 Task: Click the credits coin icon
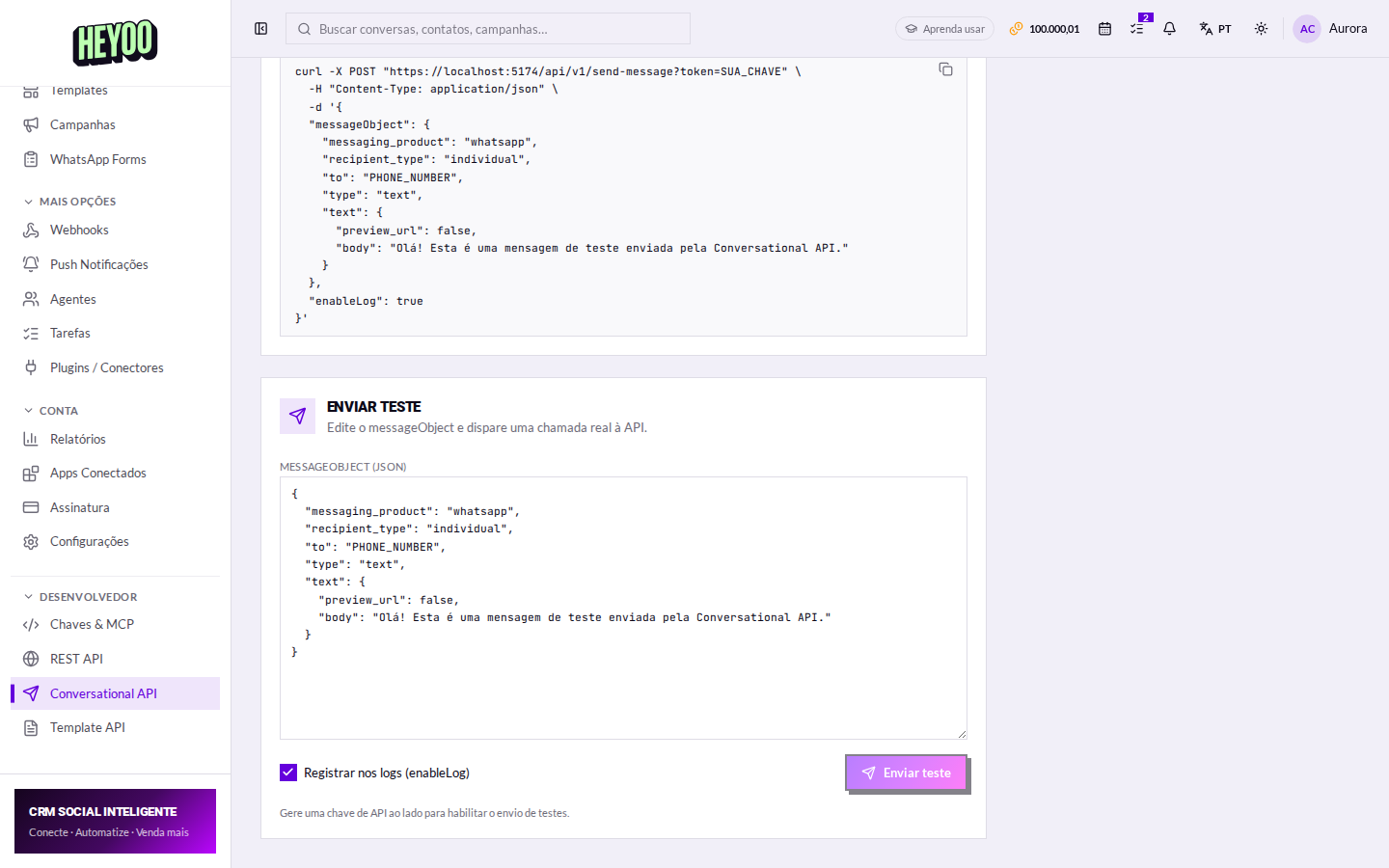coord(1016,29)
